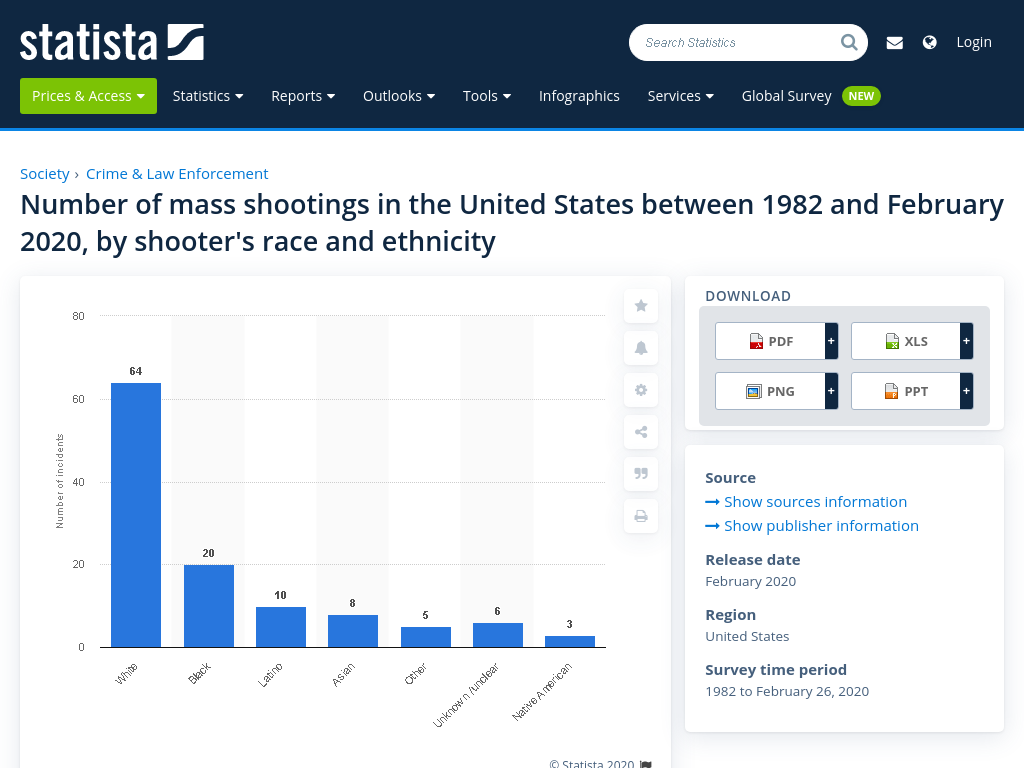Click the 'Native American' axis label

coord(542,692)
